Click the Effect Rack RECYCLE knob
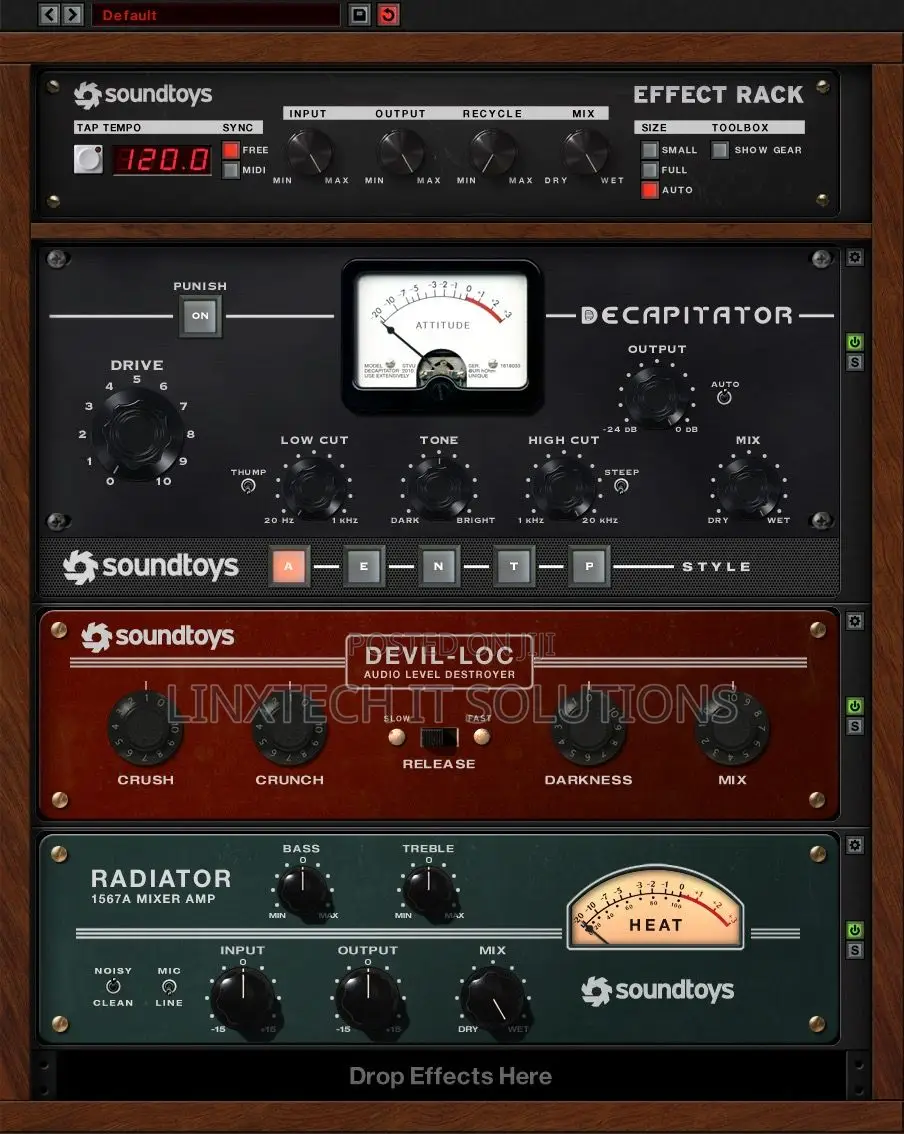 point(493,151)
